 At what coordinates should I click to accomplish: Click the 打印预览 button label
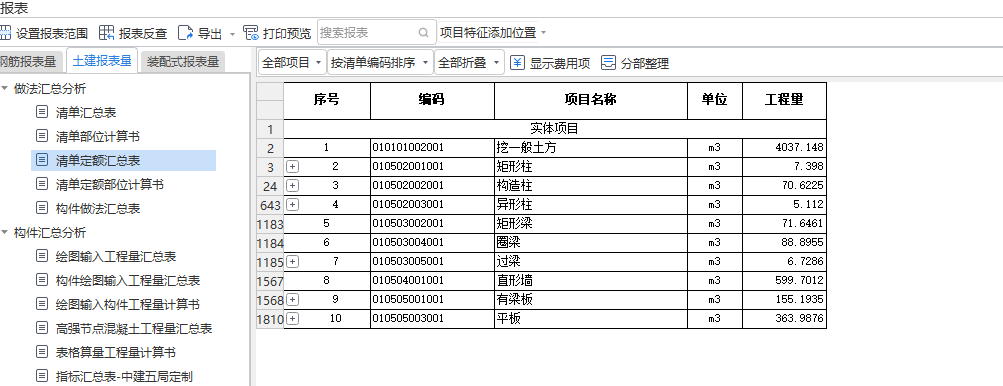287,33
